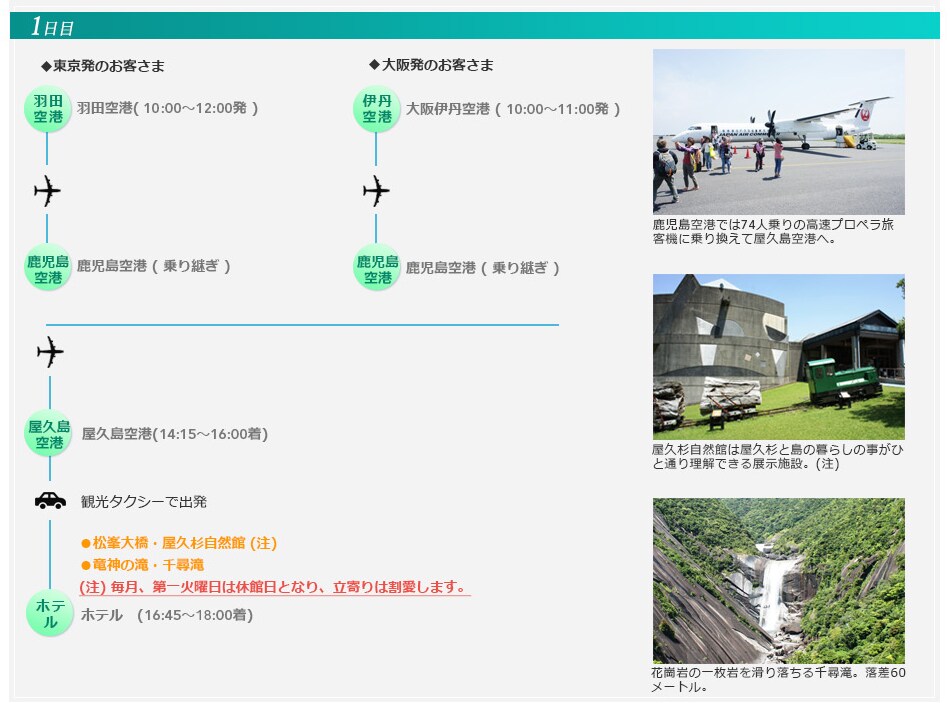Click the red underlined 第一火曜日 closure note
The width and height of the screenshot is (950, 703).
(272, 587)
